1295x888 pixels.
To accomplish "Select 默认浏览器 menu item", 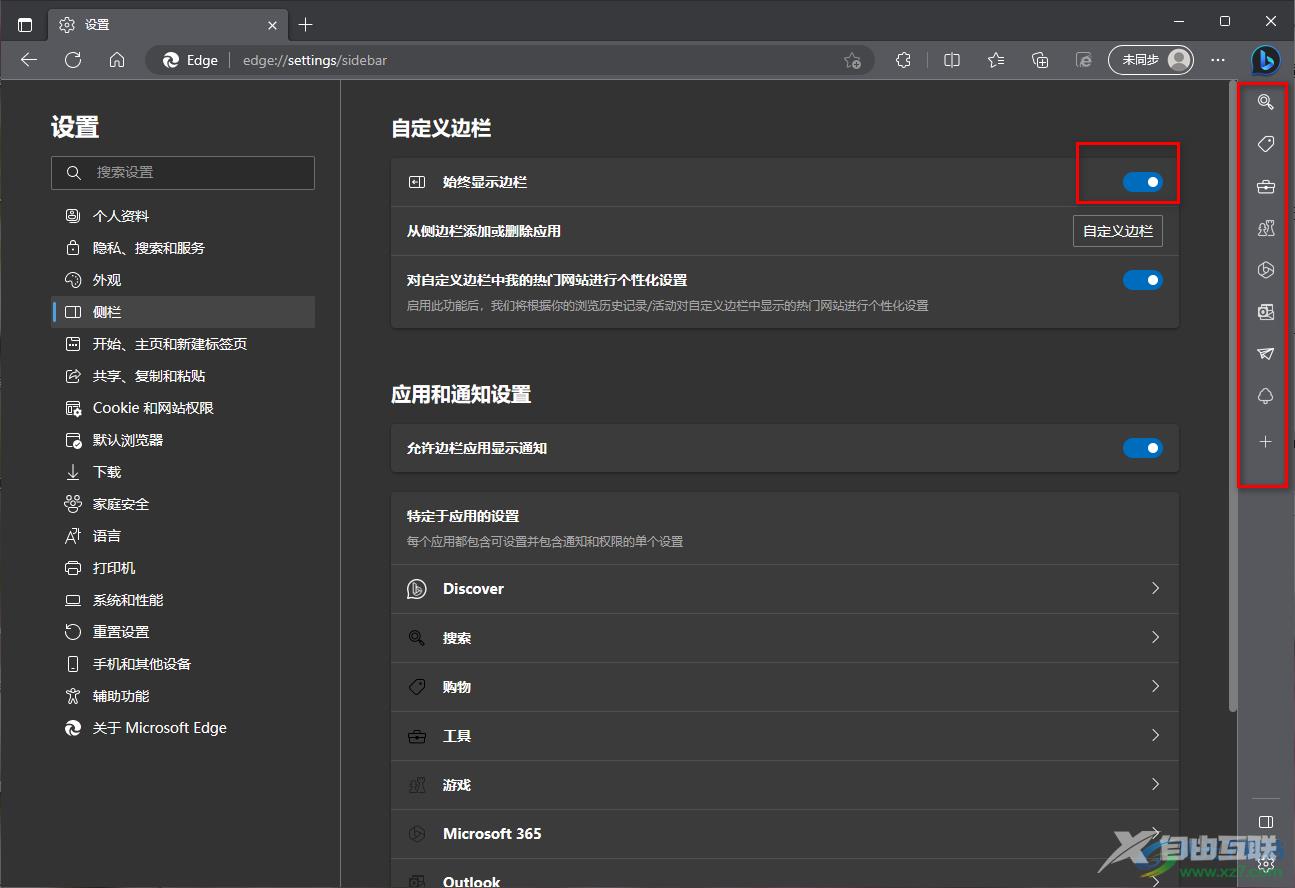I will pyautogui.click(x=183, y=440).
